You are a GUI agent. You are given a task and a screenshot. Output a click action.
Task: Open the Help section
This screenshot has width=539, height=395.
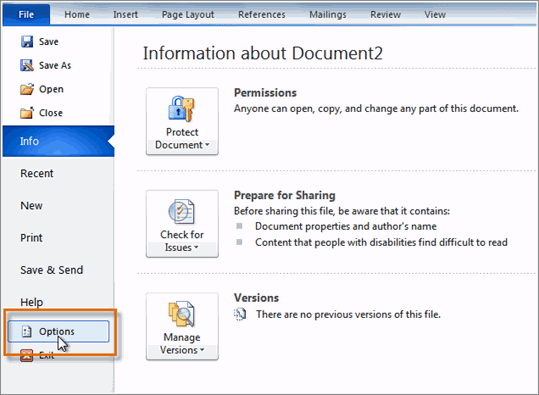pyautogui.click(x=32, y=302)
